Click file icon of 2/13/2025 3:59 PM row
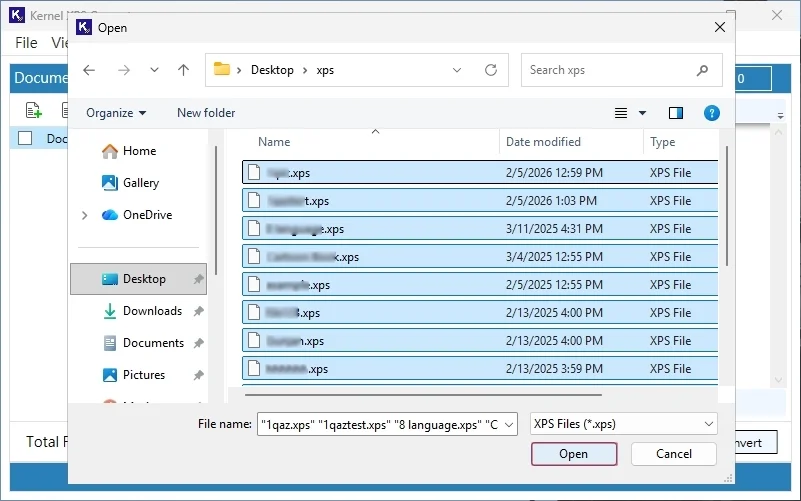 254,368
